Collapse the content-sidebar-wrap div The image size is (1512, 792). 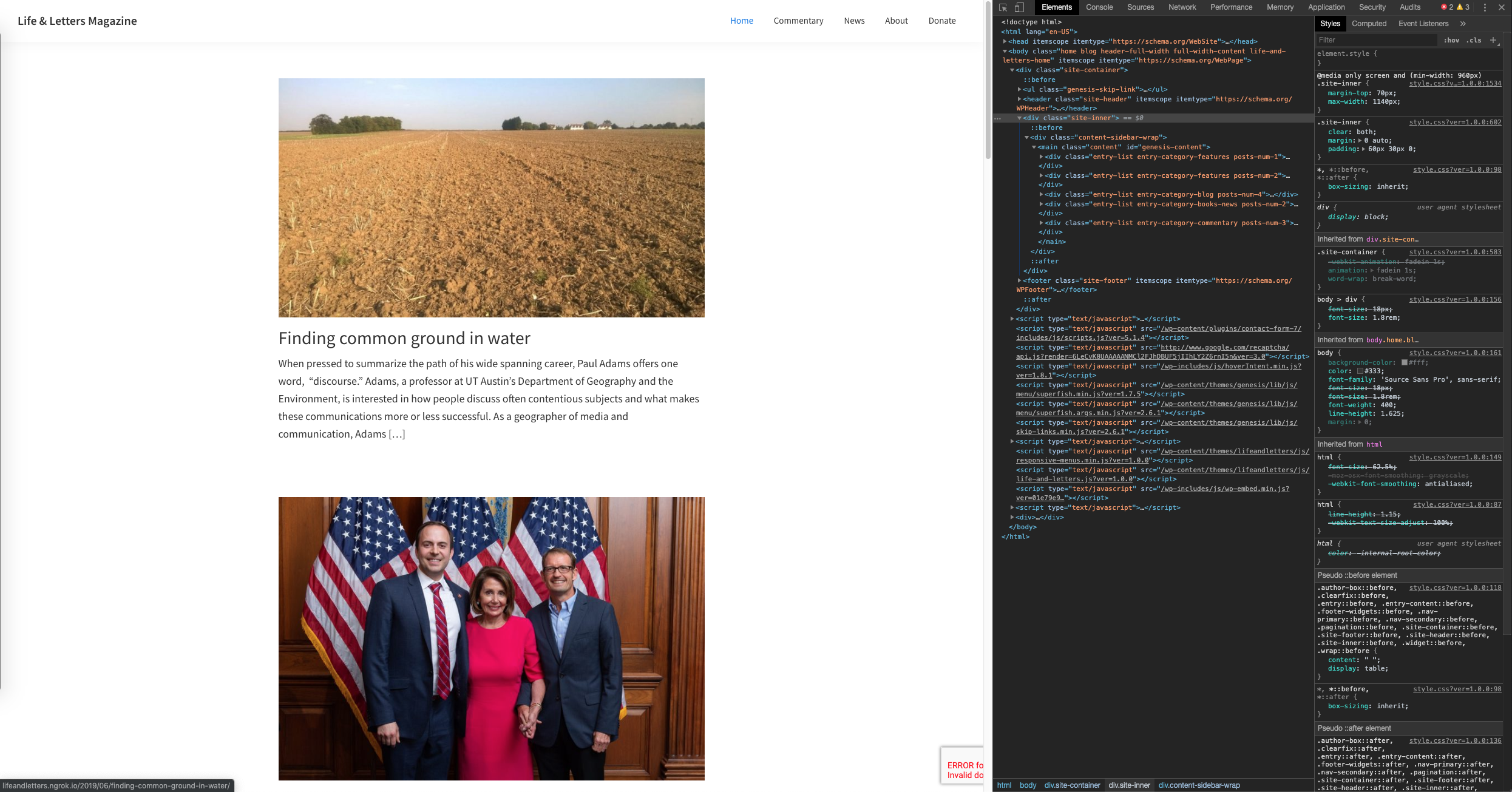point(1026,137)
